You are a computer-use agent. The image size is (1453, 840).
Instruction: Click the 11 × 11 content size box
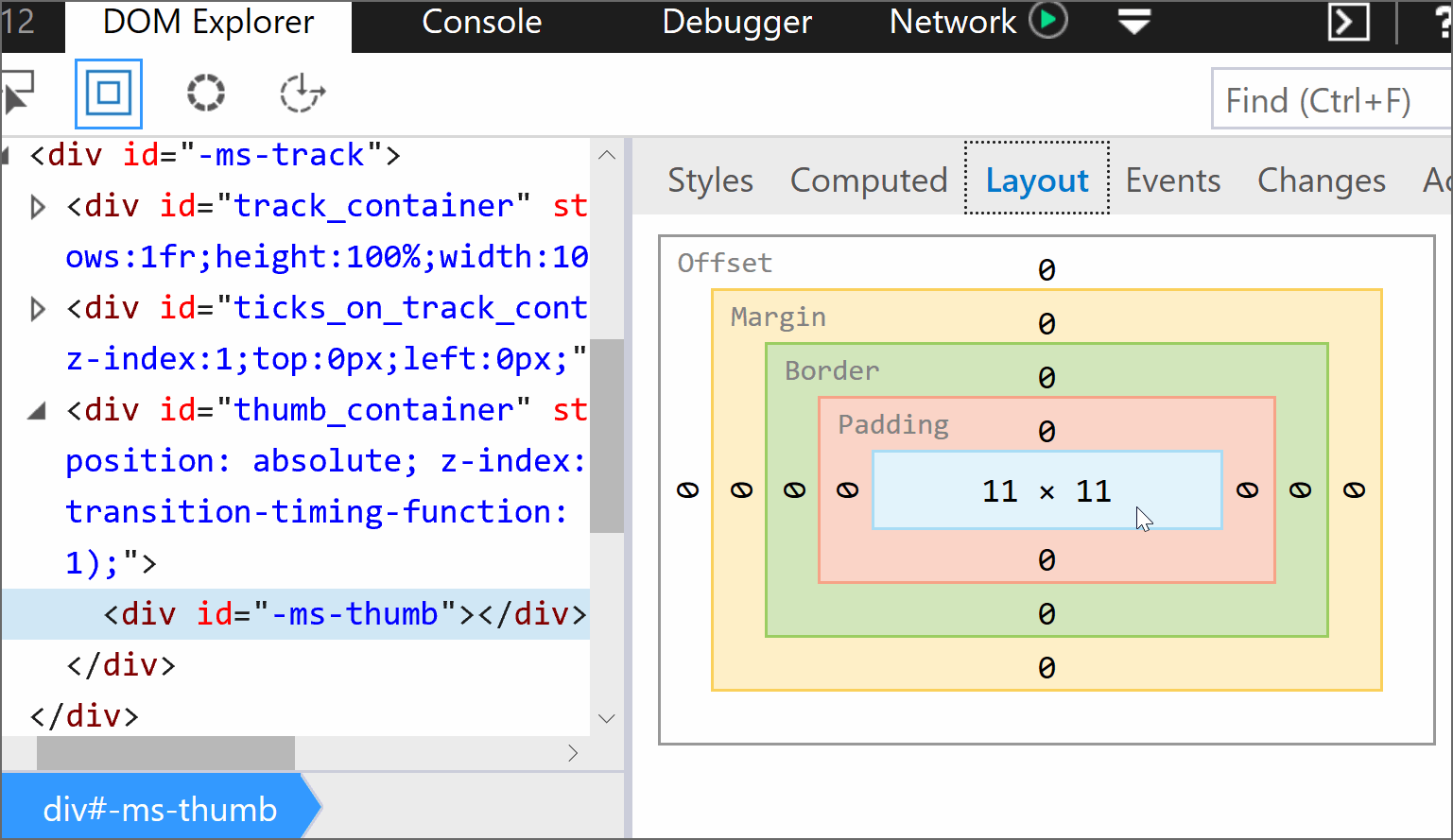tap(1047, 490)
